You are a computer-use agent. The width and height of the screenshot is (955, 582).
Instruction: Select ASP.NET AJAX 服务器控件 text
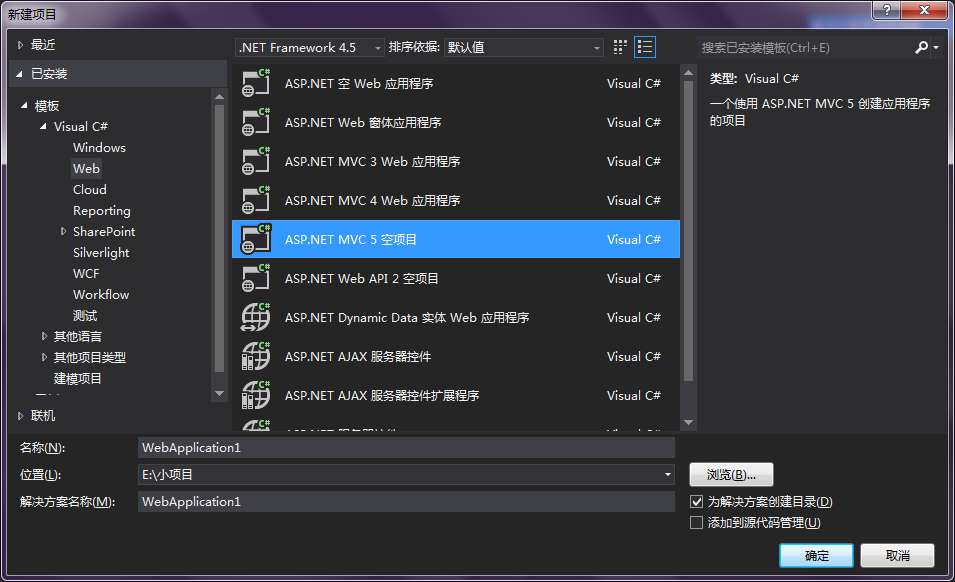[358, 357]
